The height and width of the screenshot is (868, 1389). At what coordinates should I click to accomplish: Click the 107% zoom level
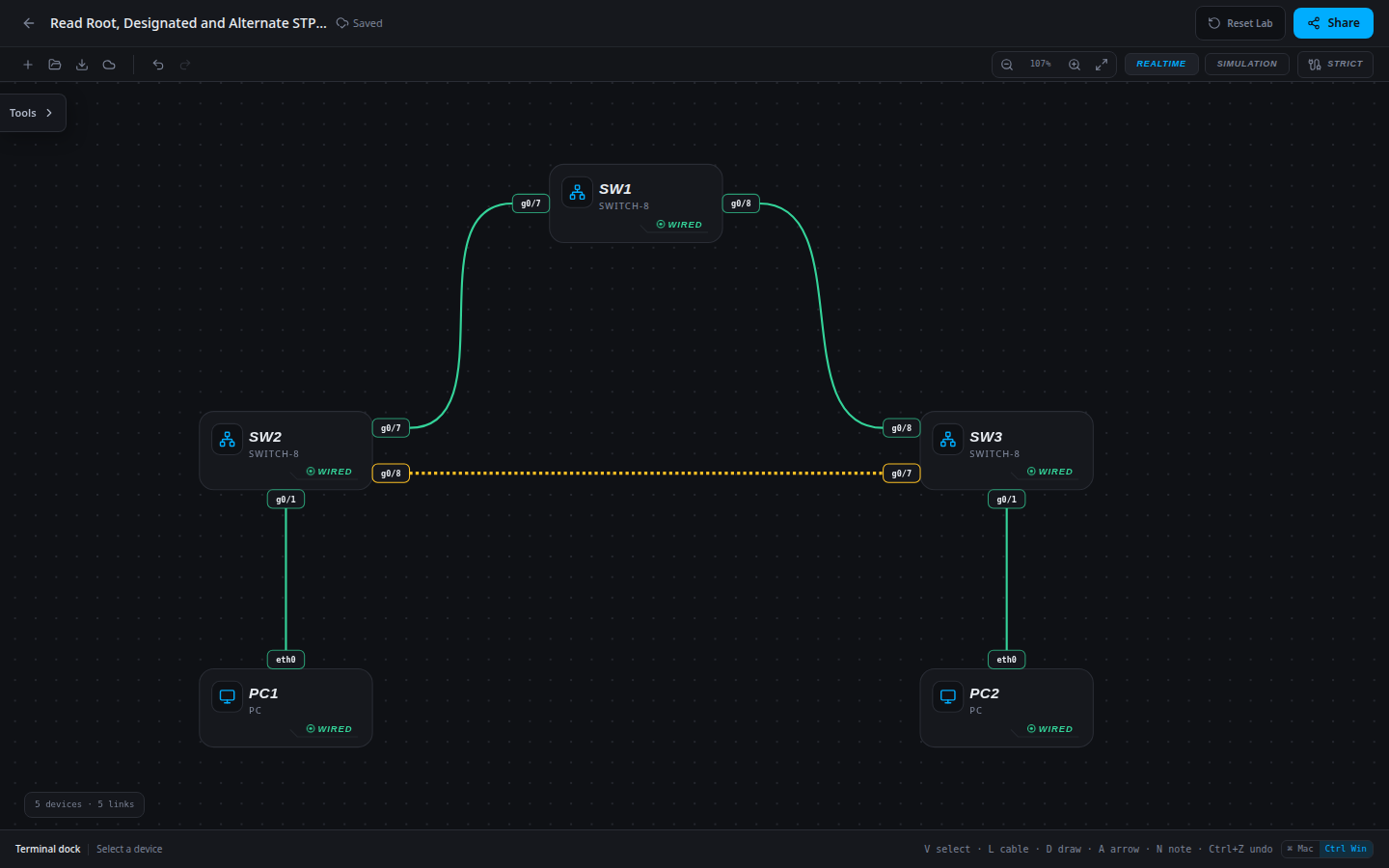click(x=1041, y=65)
